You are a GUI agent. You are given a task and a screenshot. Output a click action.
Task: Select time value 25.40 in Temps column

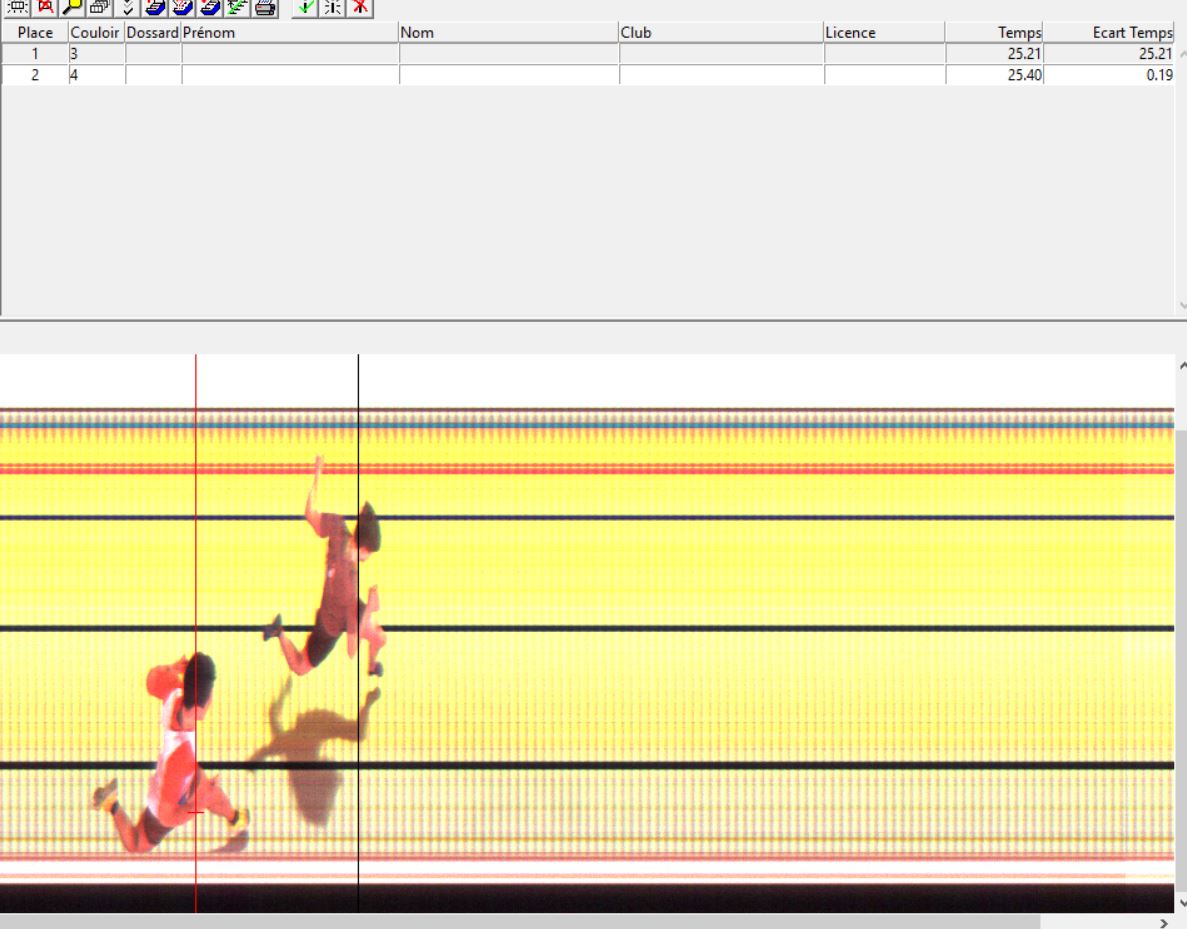pyautogui.click(x=994, y=75)
